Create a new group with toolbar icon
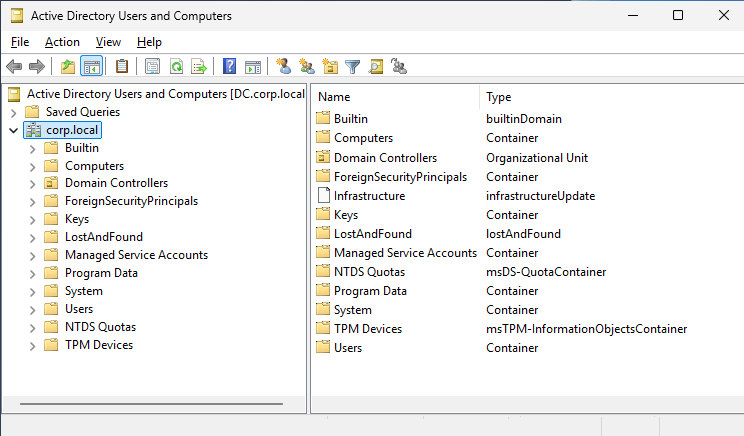 (307, 66)
